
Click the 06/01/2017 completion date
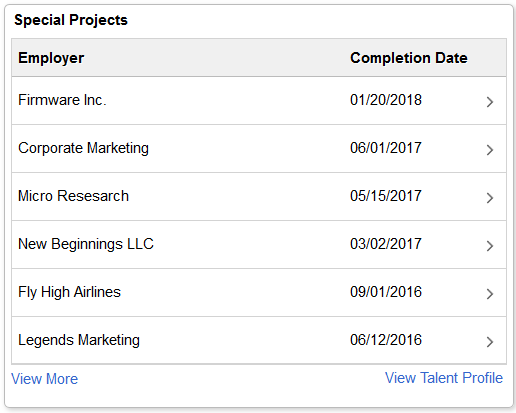tap(386, 148)
